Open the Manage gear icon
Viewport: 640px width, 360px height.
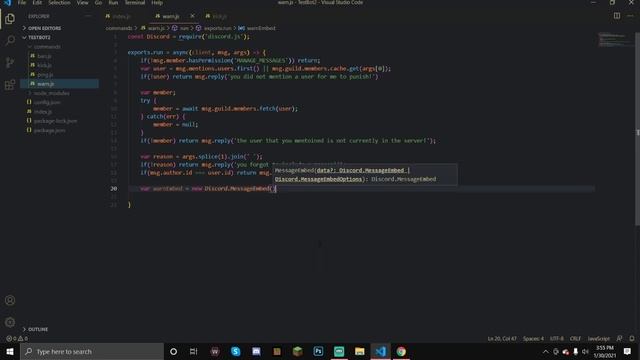tap(10, 322)
